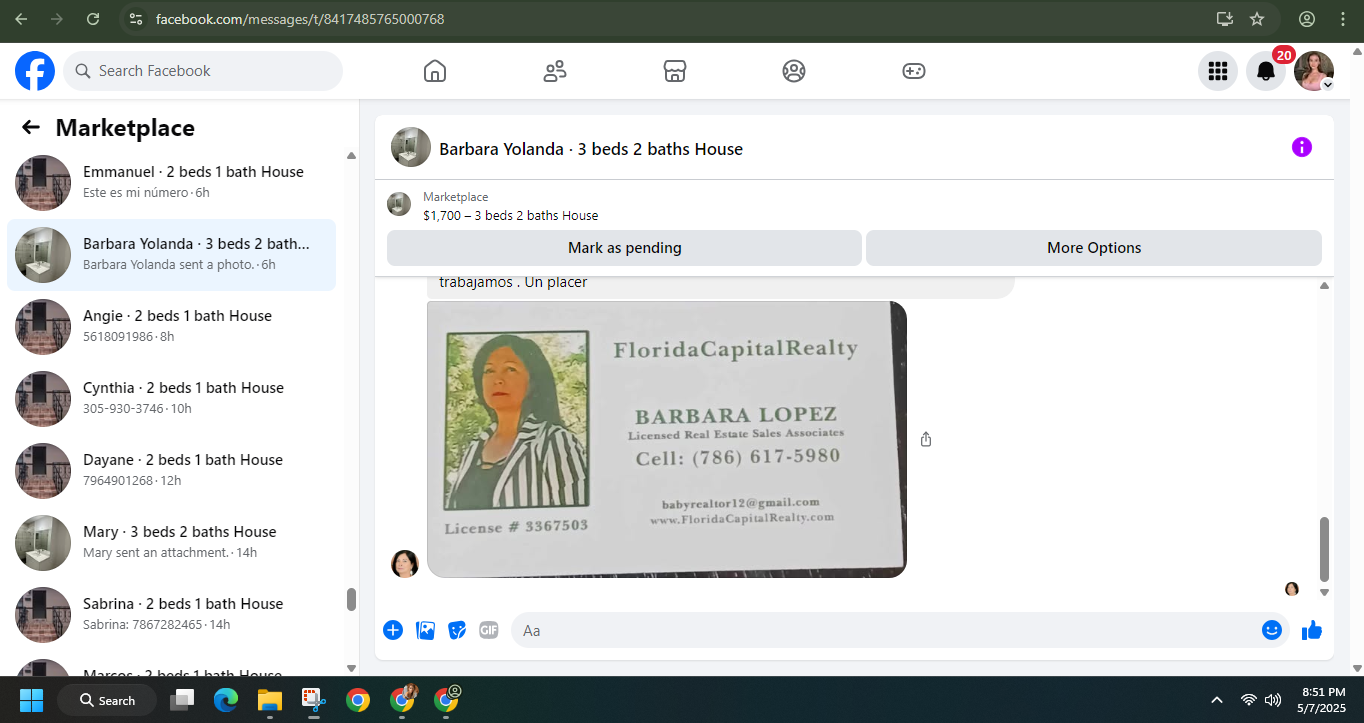
Task: Open the Friends icon in top navigation
Action: pyautogui.click(x=555, y=71)
